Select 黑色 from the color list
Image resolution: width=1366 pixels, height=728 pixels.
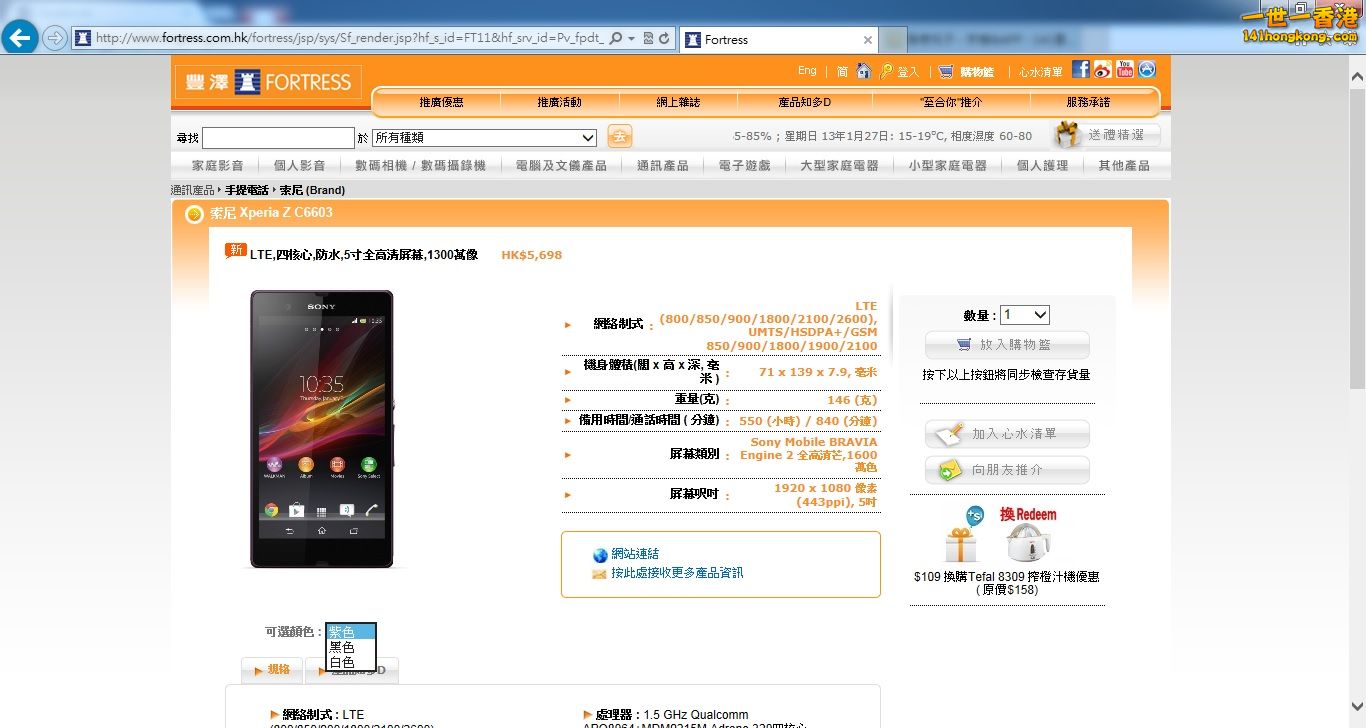pos(343,646)
